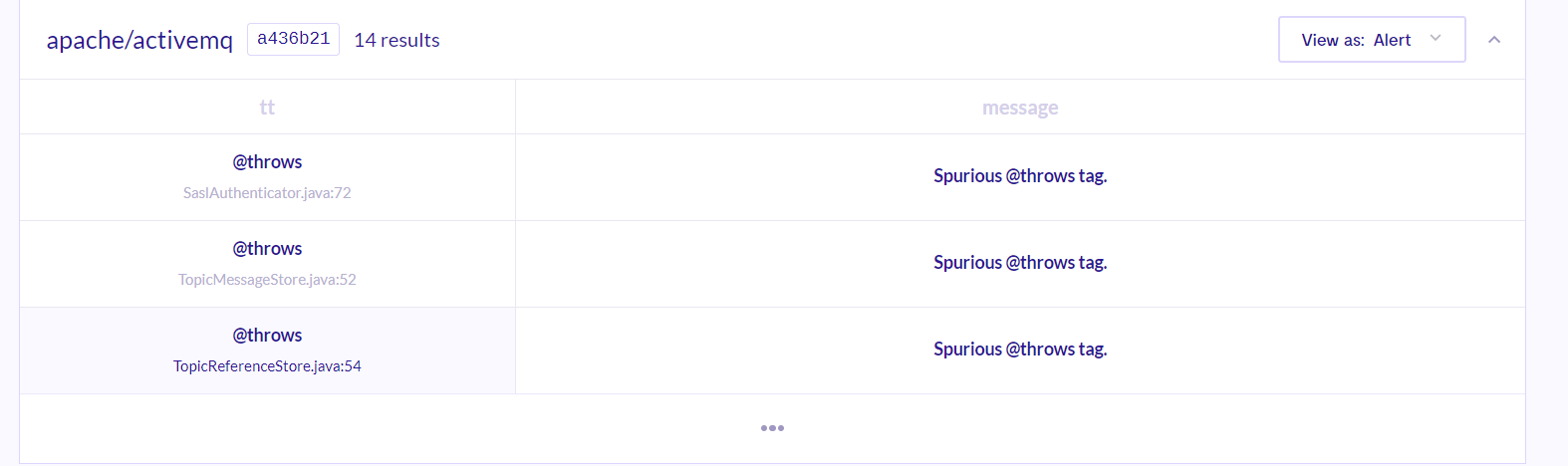The image size is (1568, 466).
Task: Open the View as: Alert dropdown
Action: (1372, 40)
